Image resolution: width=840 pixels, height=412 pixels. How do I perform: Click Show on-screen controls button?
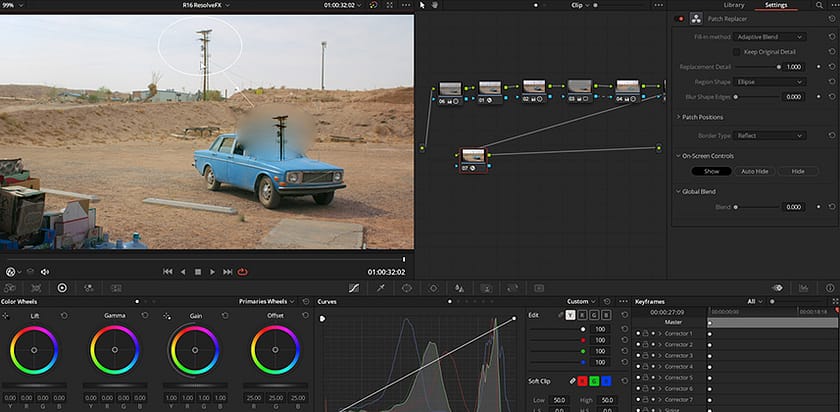click(711, 171)
